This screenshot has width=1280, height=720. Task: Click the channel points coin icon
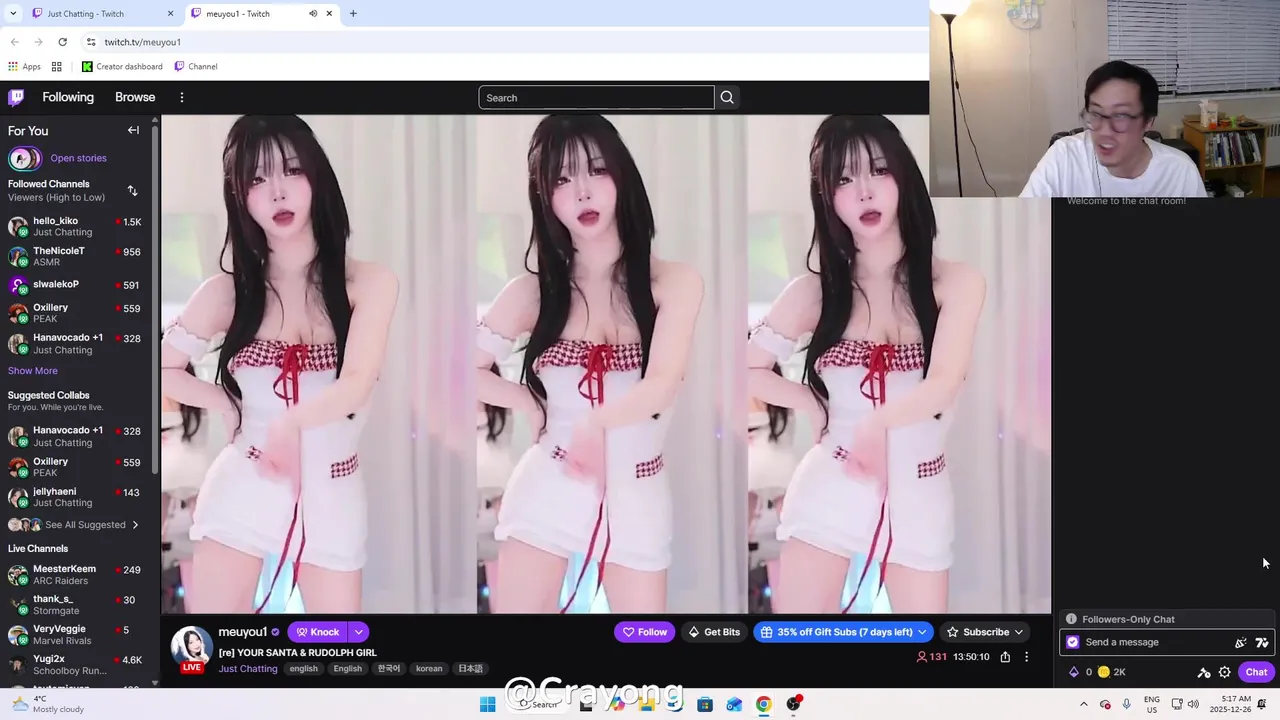click(x=1104, y=672)
